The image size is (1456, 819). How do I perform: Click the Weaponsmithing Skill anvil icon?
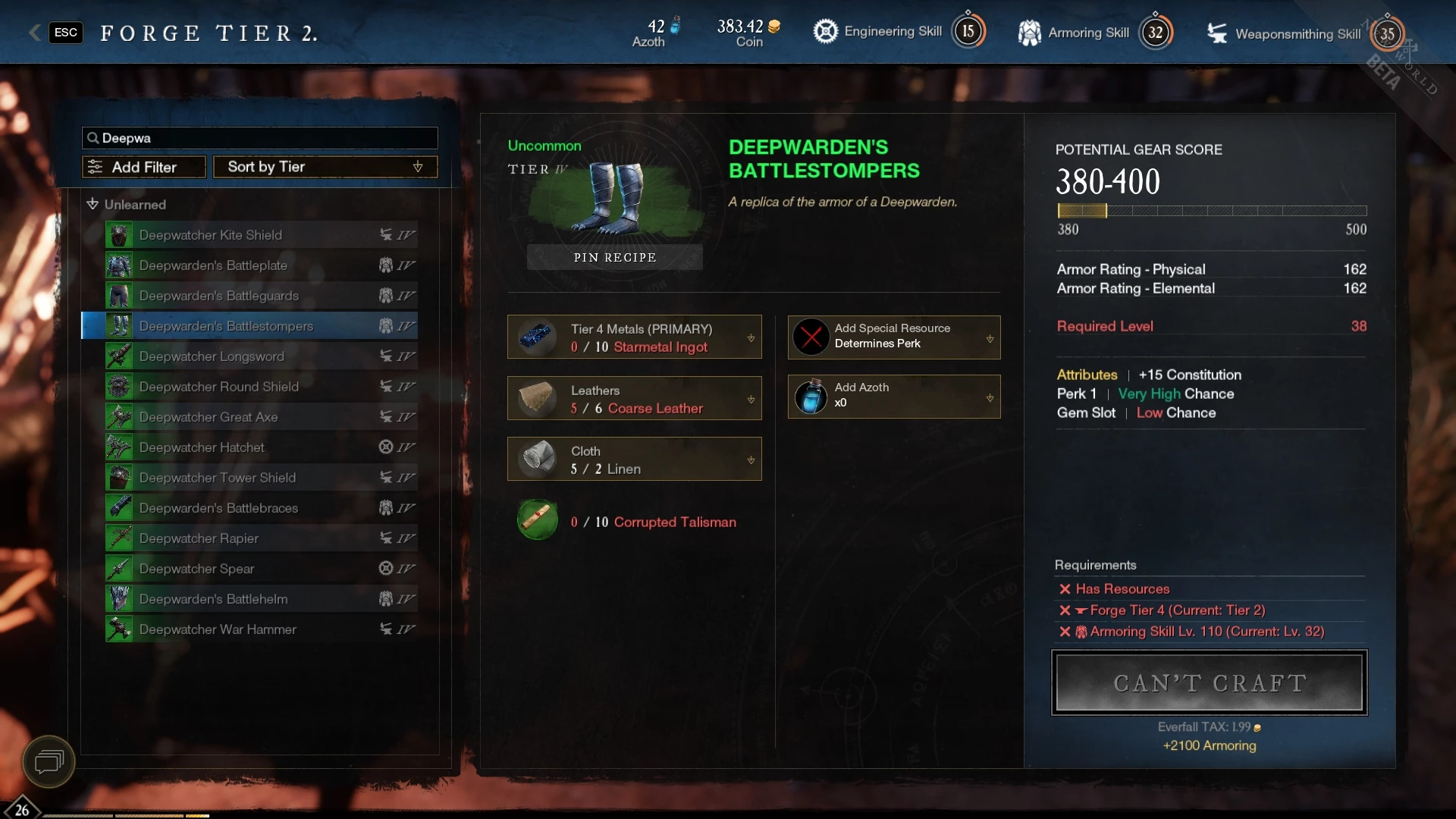coord(1217,33)
